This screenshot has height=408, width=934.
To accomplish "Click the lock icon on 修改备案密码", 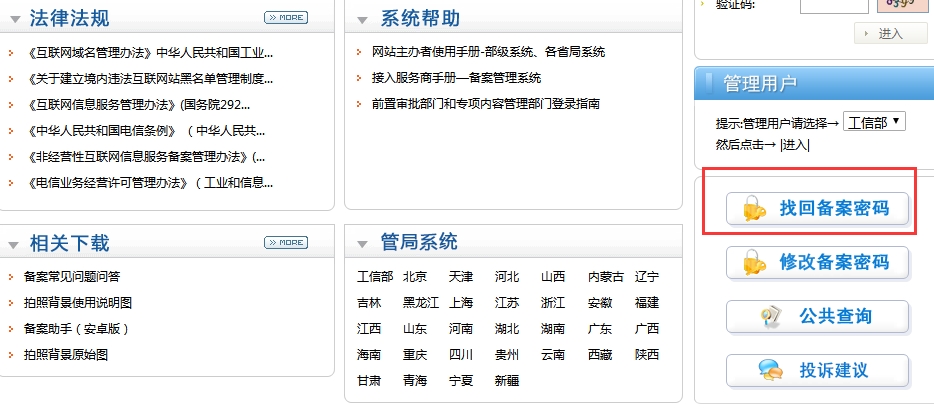I will 753,263.
